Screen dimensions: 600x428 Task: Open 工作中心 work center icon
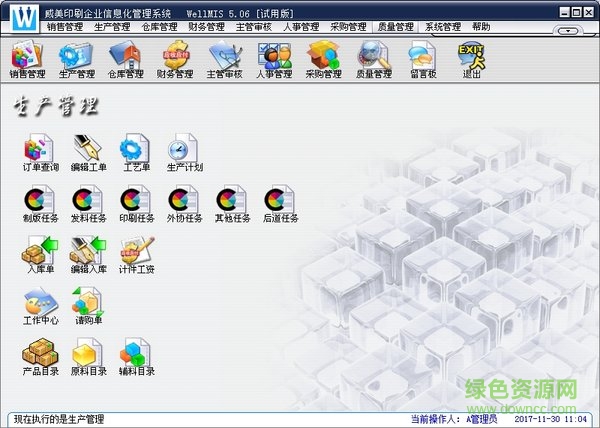pos(41,306)
